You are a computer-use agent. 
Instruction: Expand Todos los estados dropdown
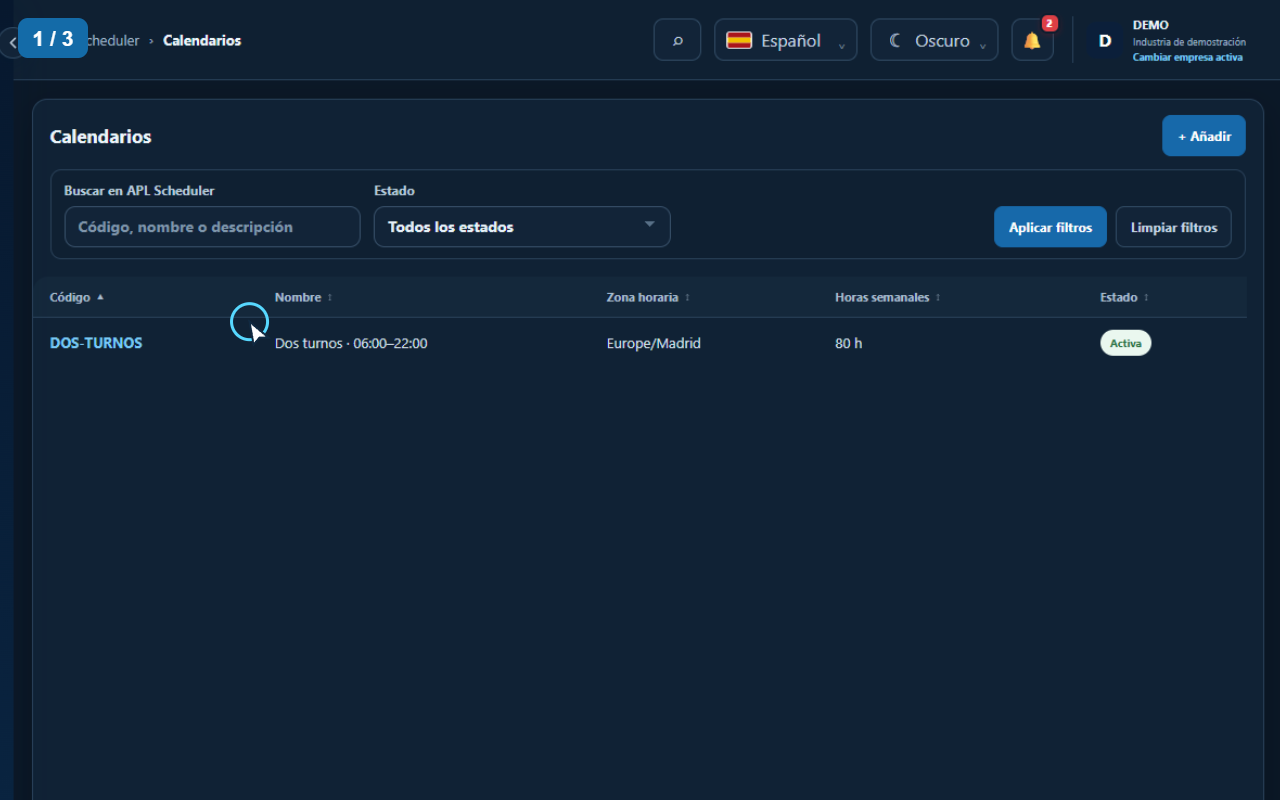[522, 227]
